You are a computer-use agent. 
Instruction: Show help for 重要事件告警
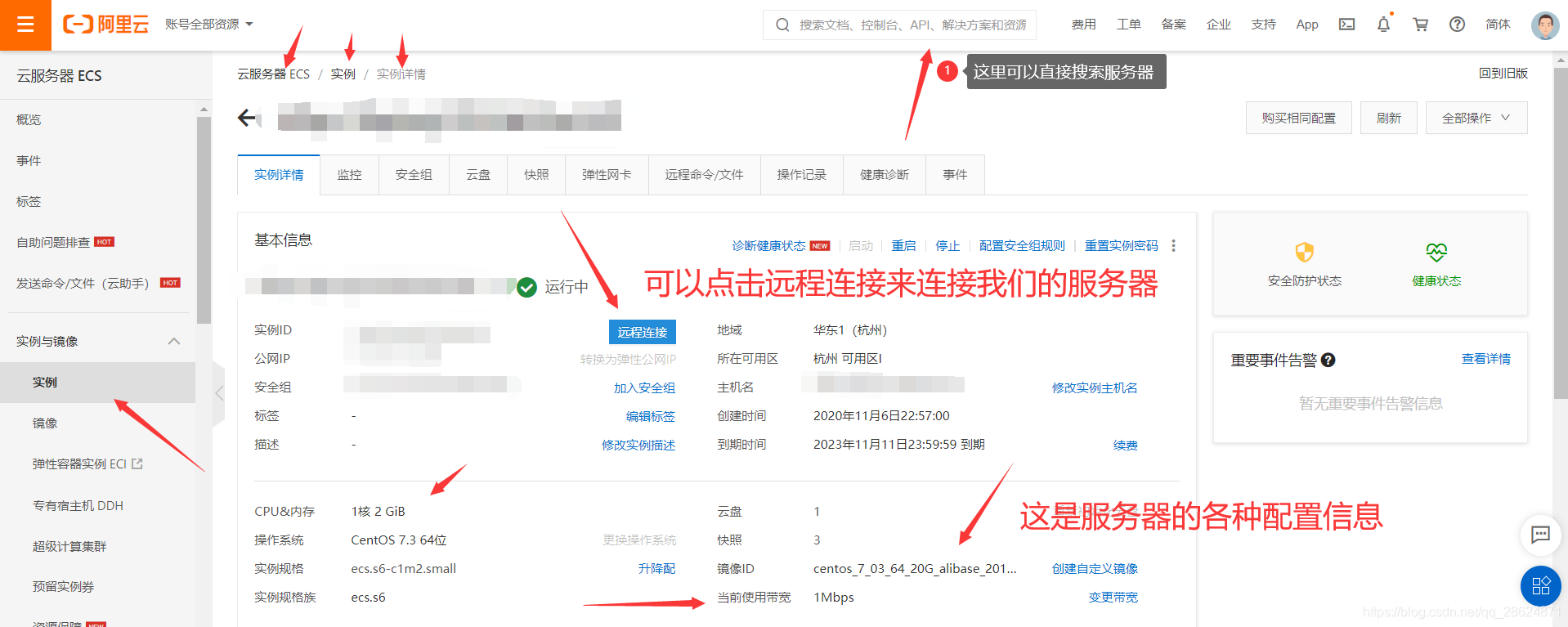click(x=1328, y=361)
